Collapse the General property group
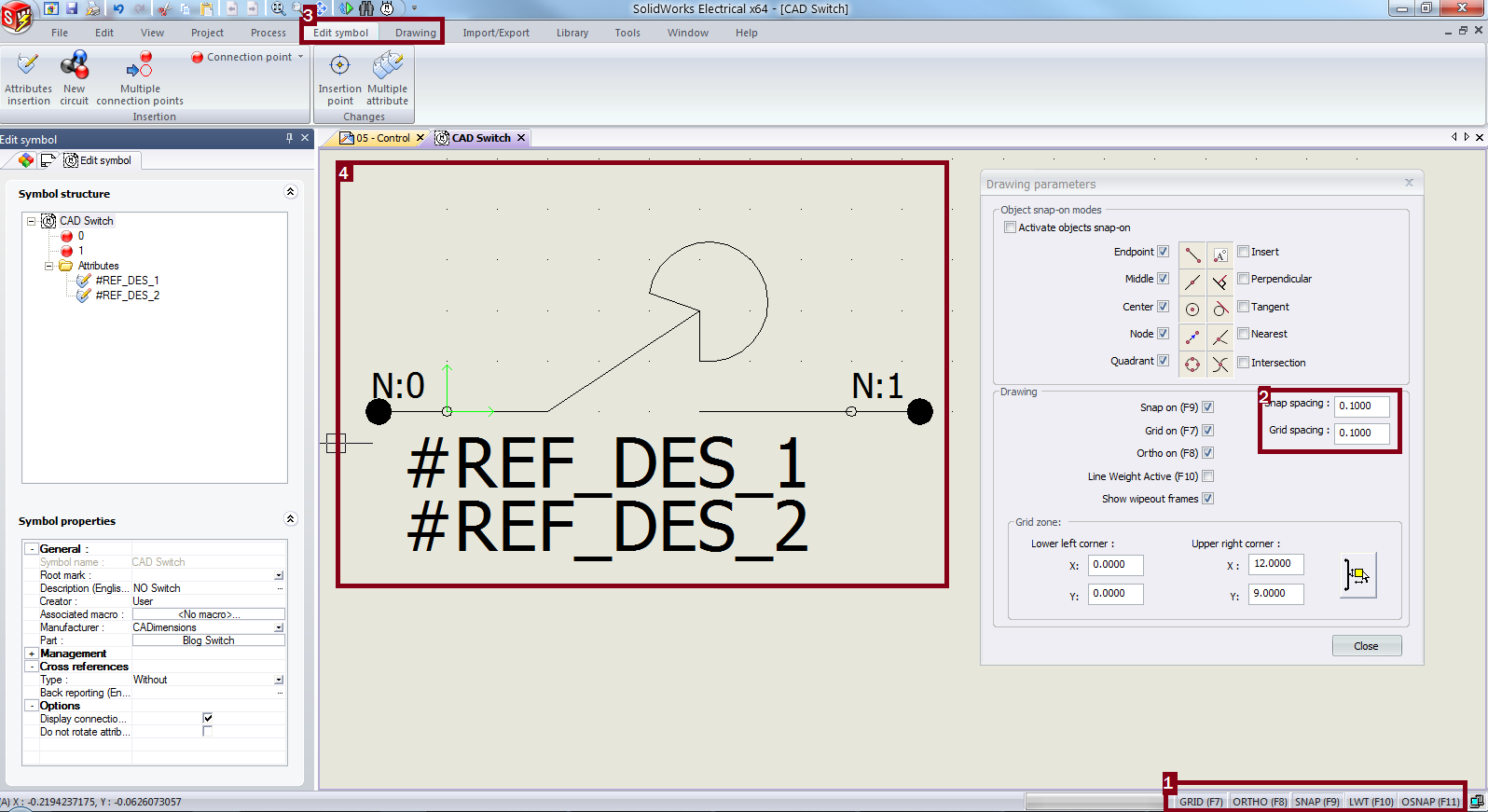1488x812 pixels. pyautogui.click(x=31, y=549)
